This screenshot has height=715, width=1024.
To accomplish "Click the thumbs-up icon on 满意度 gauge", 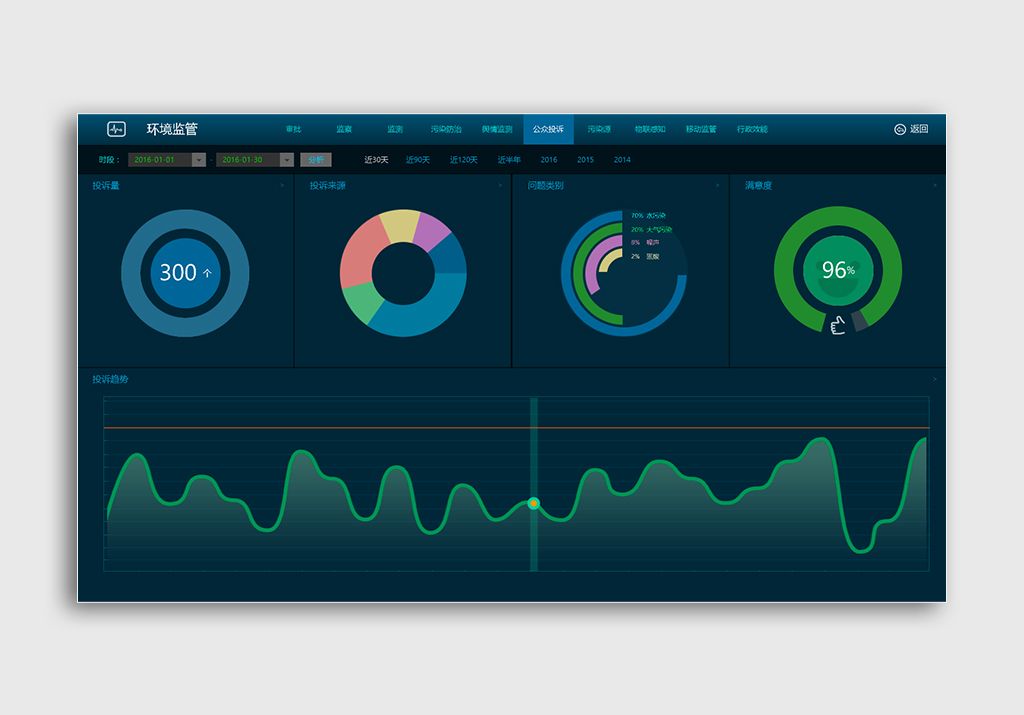I will [x=838, y=324].
